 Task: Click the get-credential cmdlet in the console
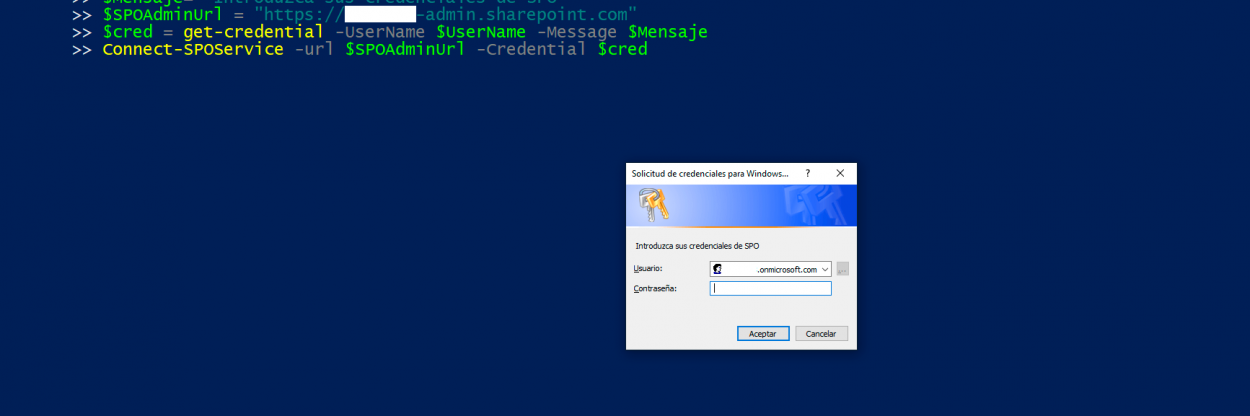(253, 32)
